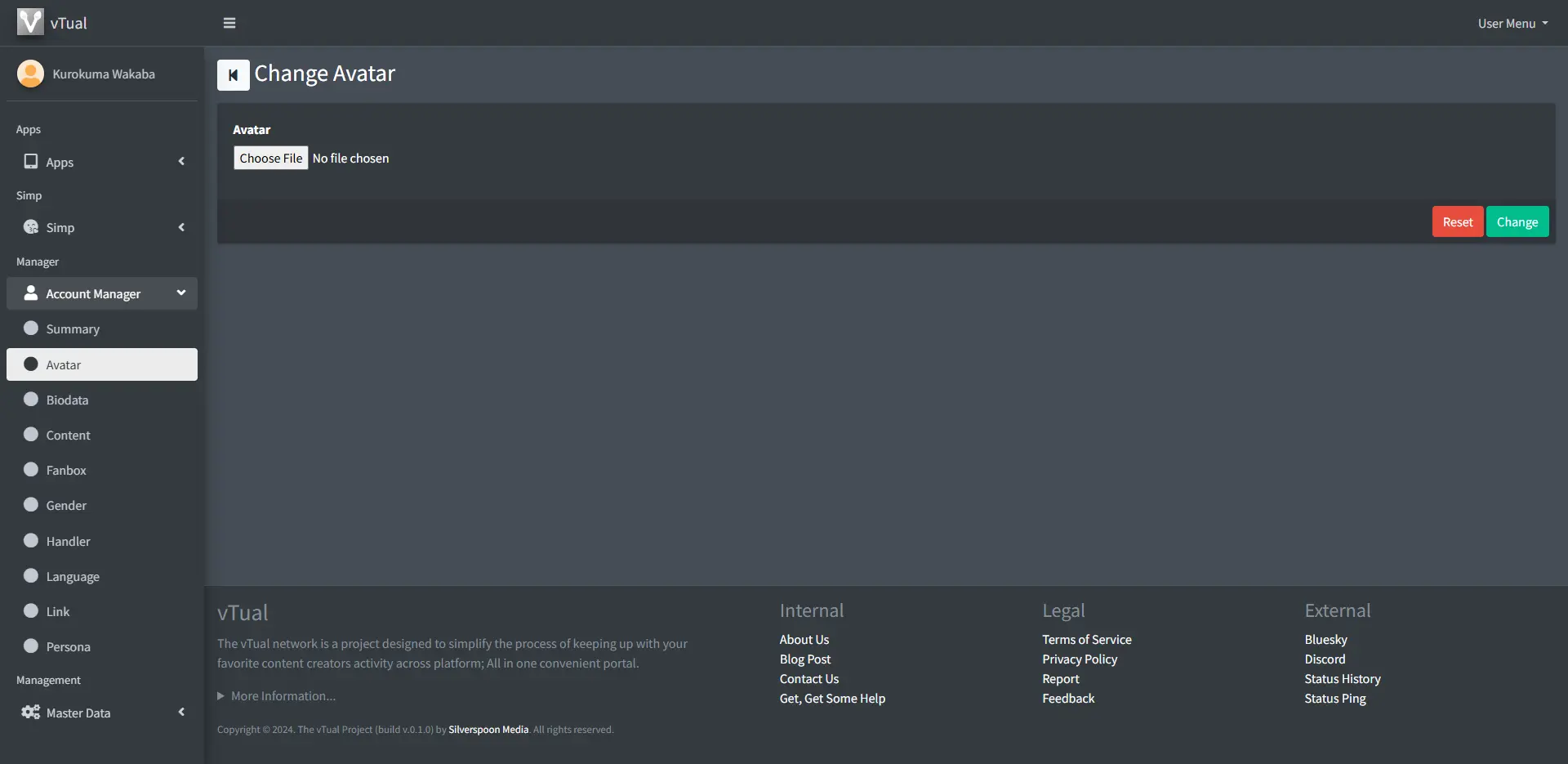
Task: Click the Simp icon in sidebar
Action: (x=31, y=227)
